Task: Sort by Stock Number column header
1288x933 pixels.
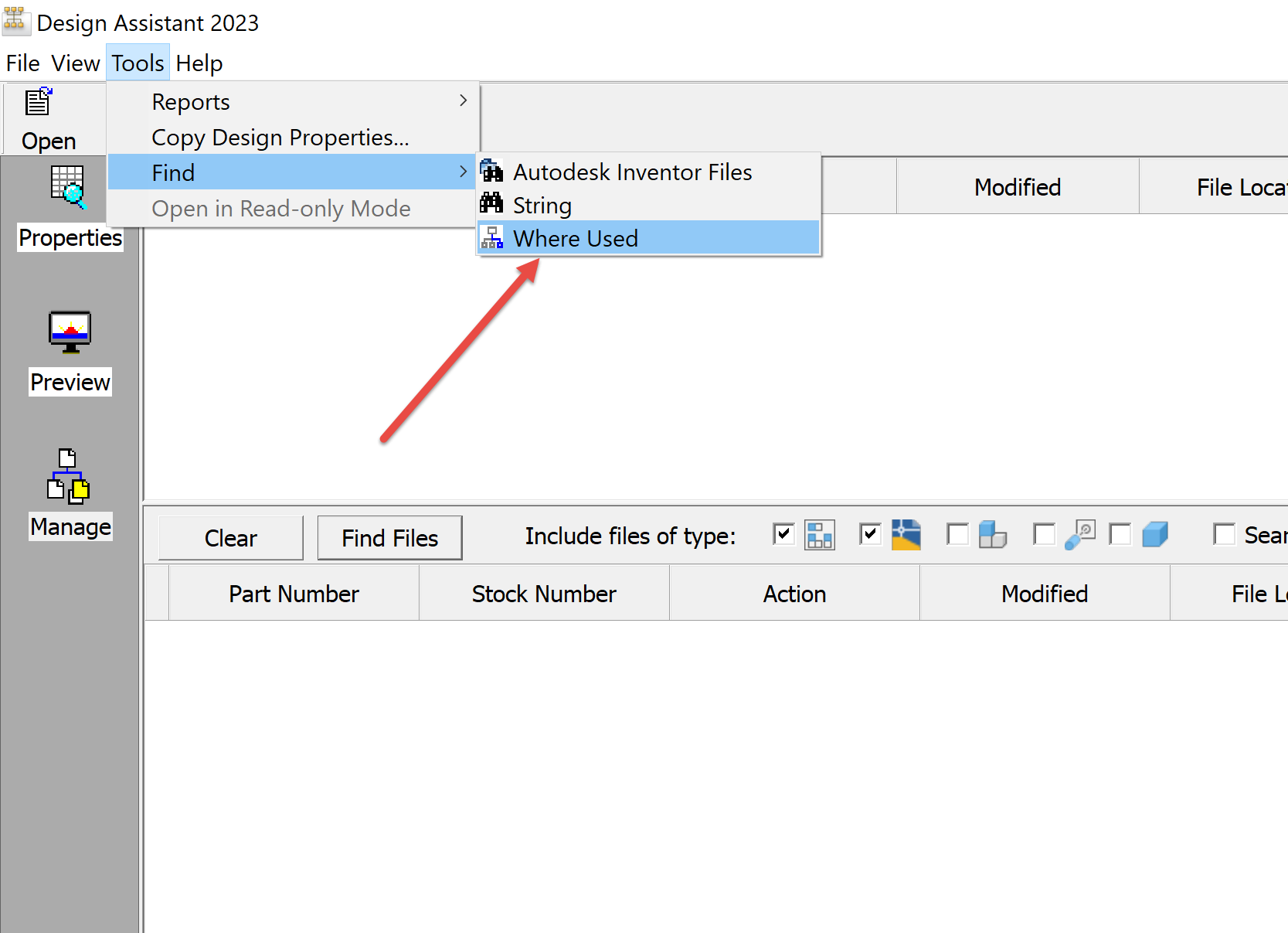Action: [544, 593]
